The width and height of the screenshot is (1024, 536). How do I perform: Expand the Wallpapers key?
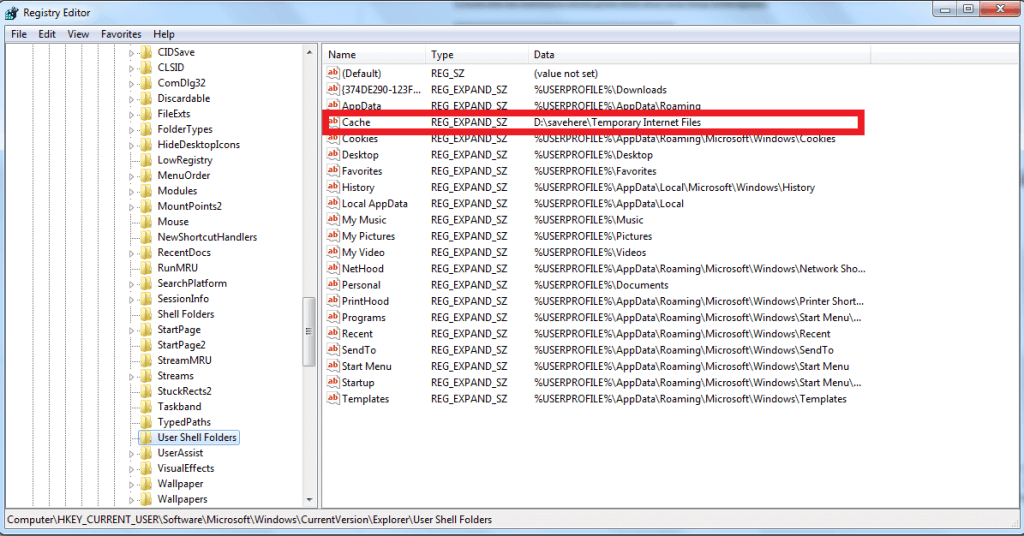tap(131, 500)
